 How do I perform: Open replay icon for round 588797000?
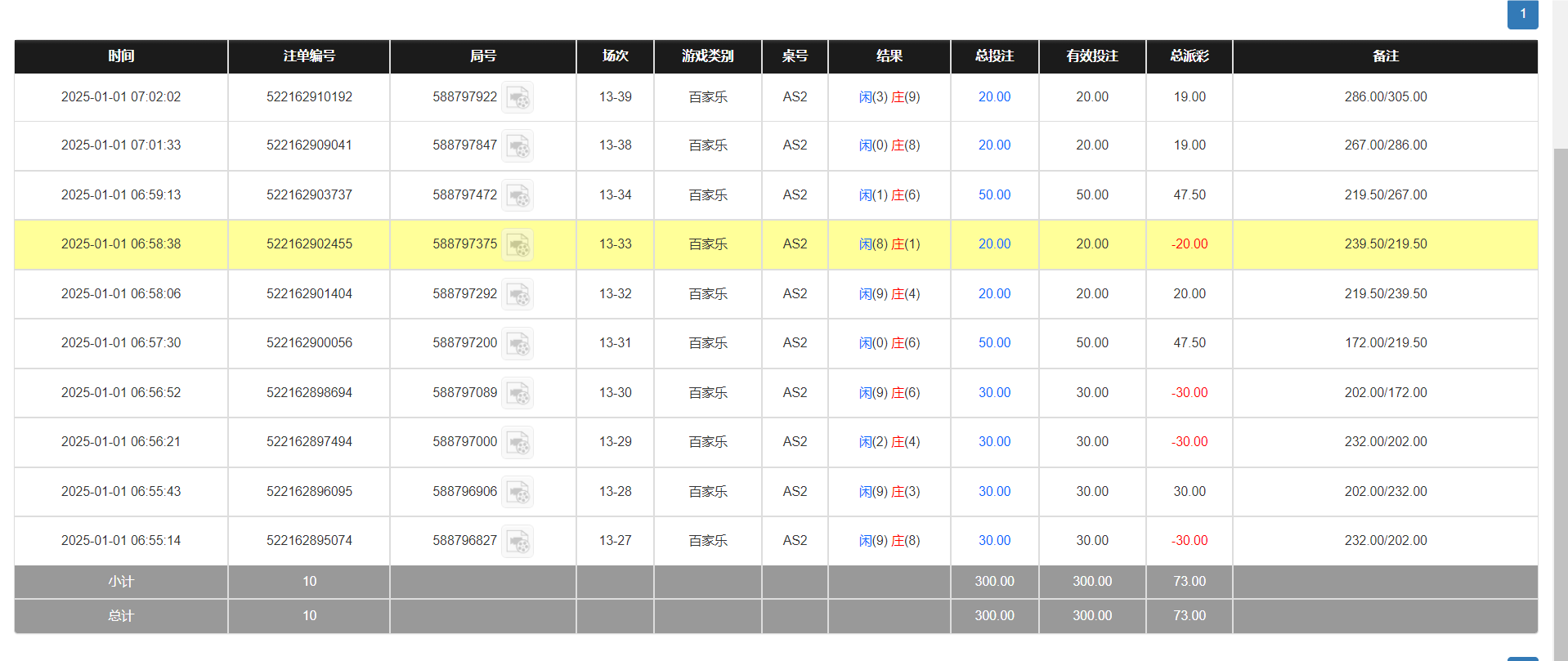coord(517,443)
